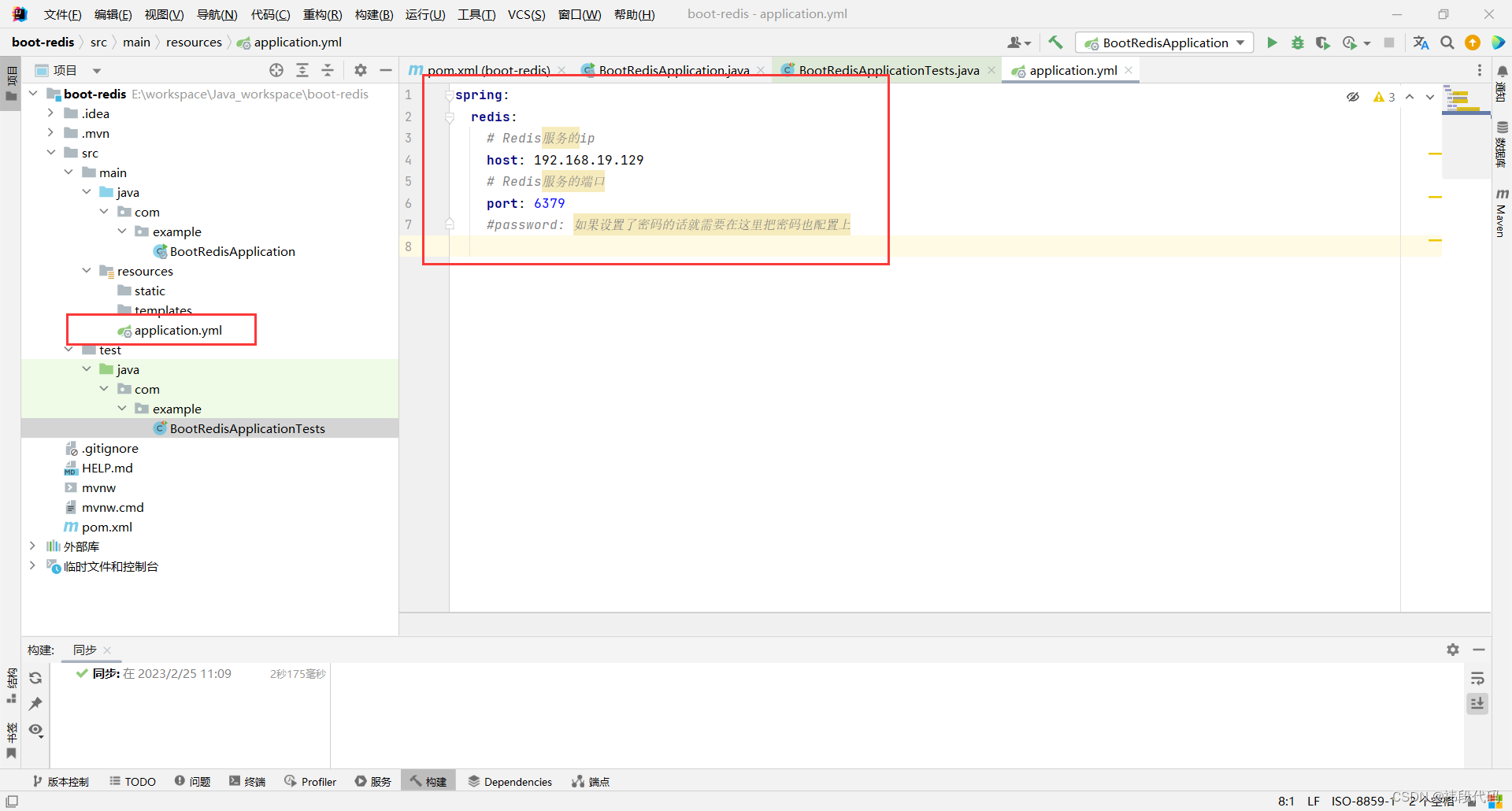Expand the .mvn folder

tap(50, 133)
